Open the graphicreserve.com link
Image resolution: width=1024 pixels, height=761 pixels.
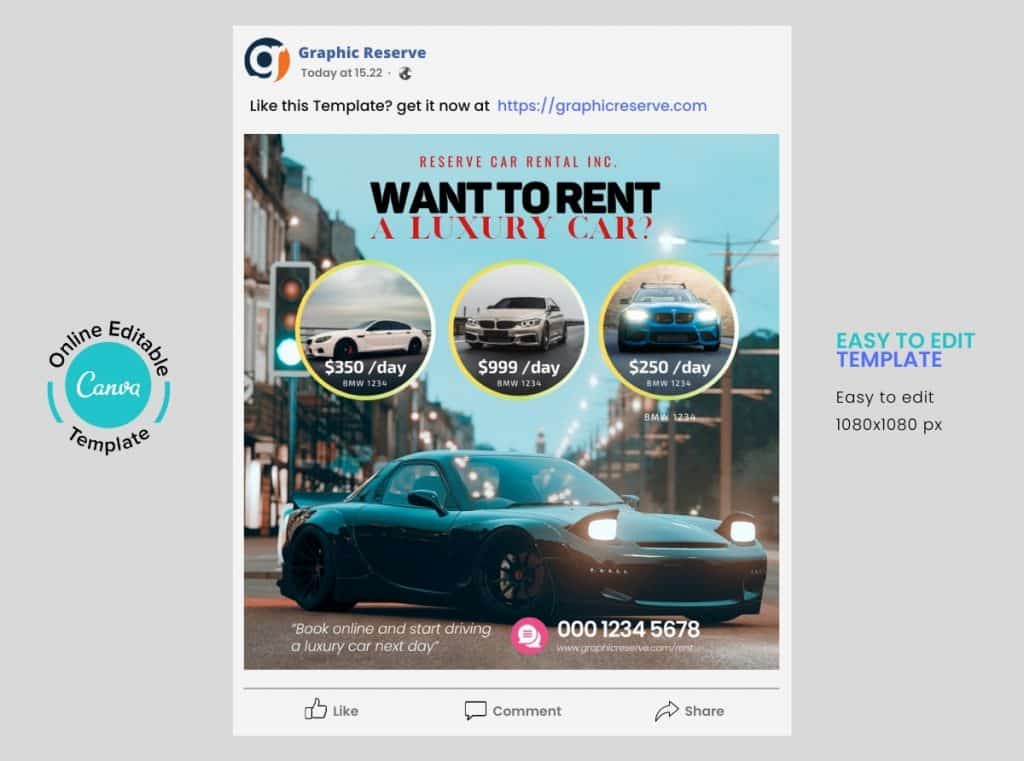click(601, 106)
